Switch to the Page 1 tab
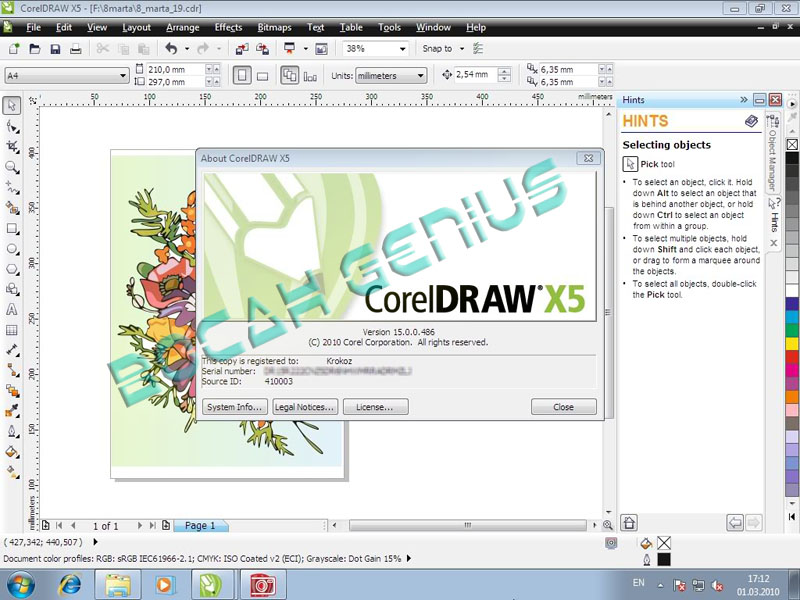The image size is (800, 600). coord(200,525)
